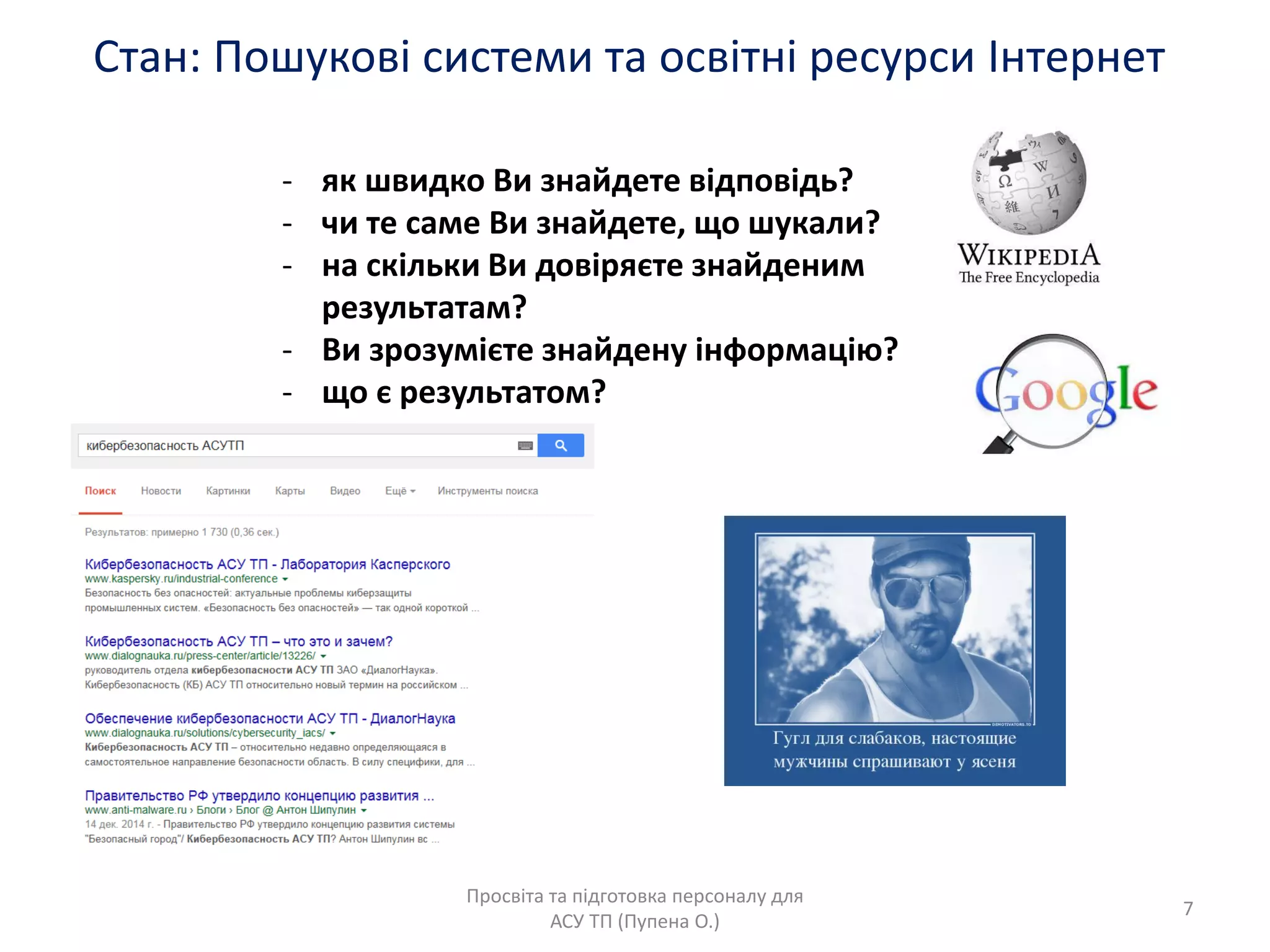Viewport: 1270px width, 952px height.
Task: Open the Картинки tab
Action: 228,491
